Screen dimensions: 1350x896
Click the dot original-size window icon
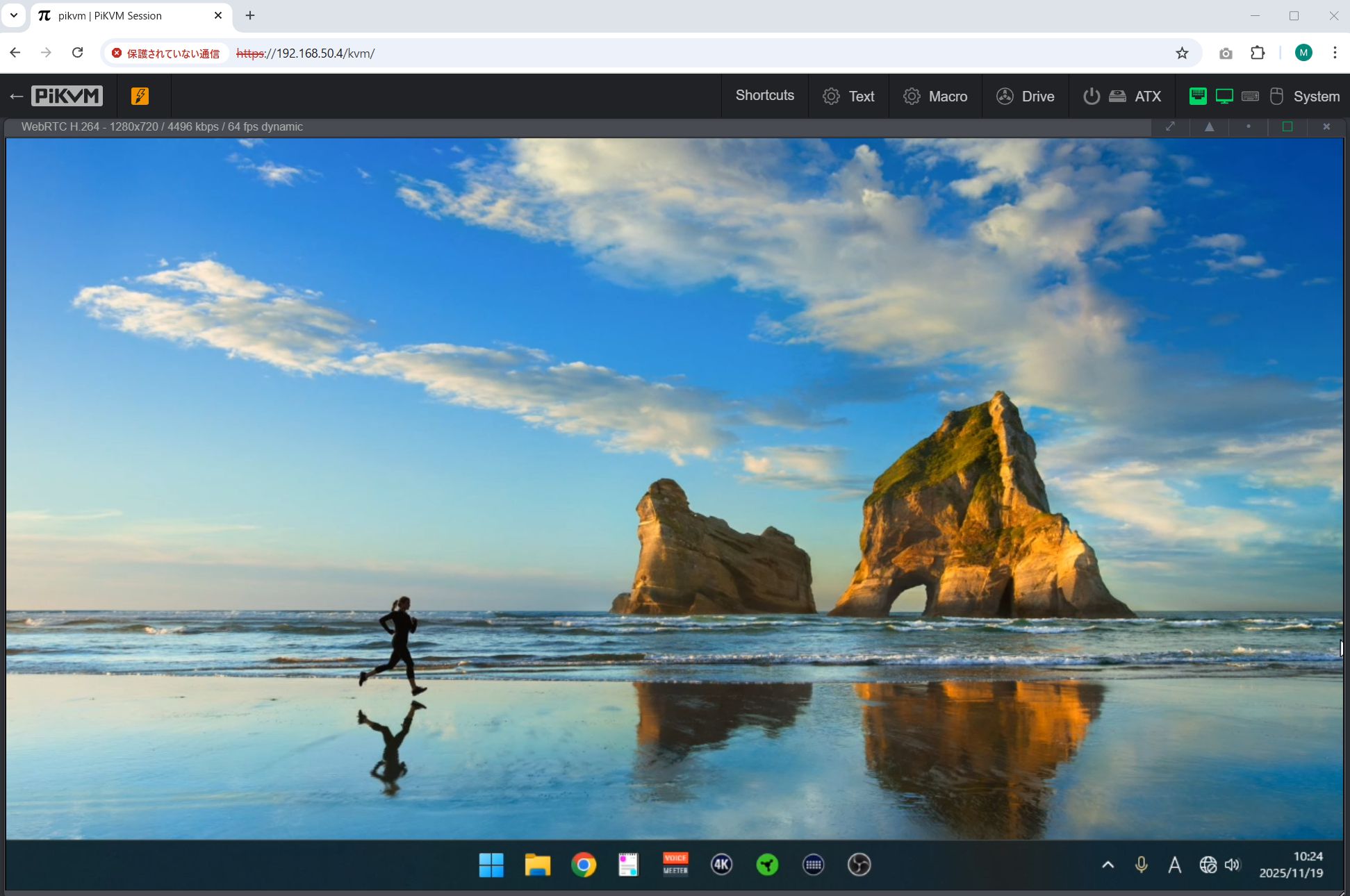click(1248, 126)
